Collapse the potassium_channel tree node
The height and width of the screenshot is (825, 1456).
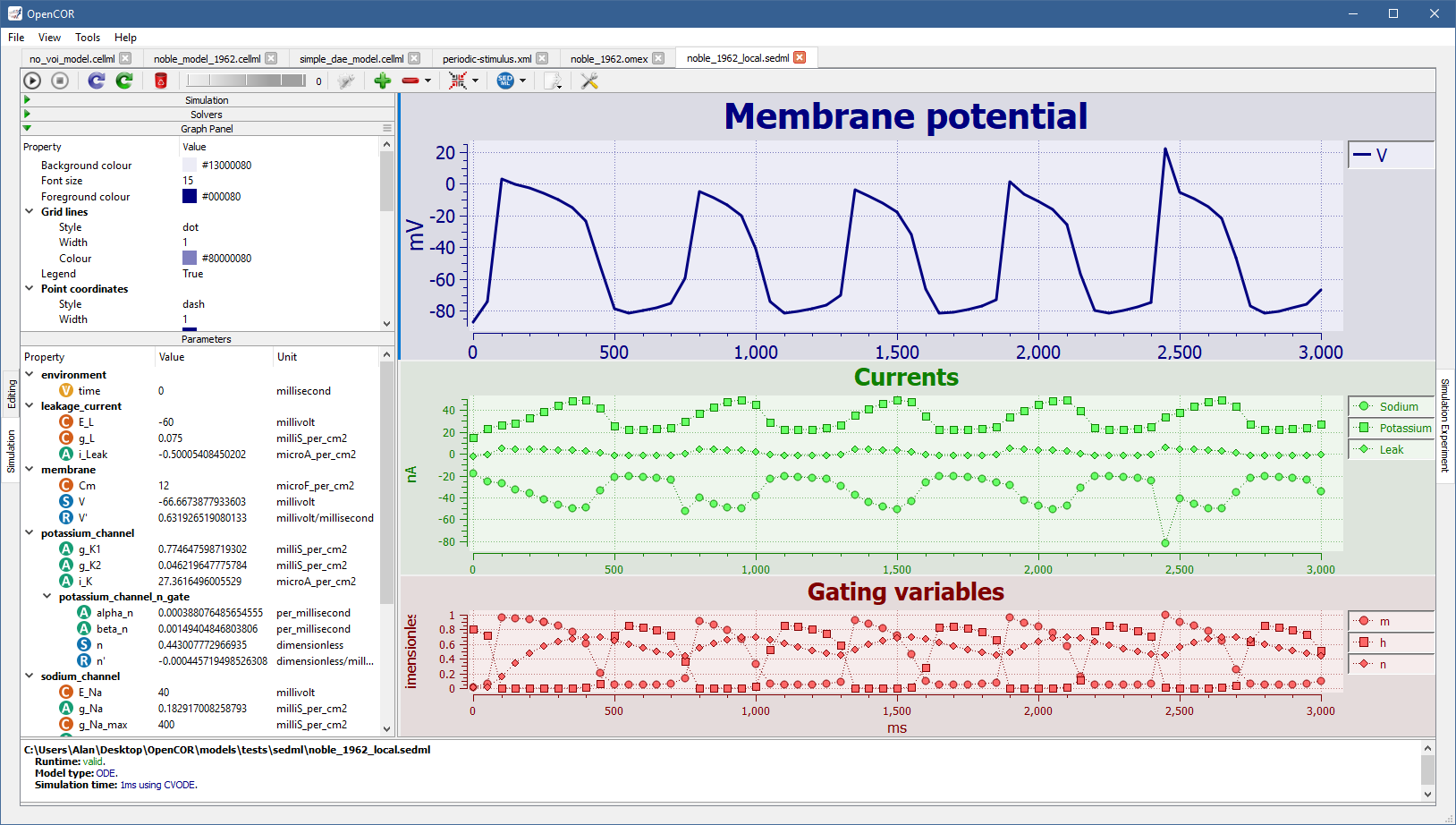(x=30, y=533)
